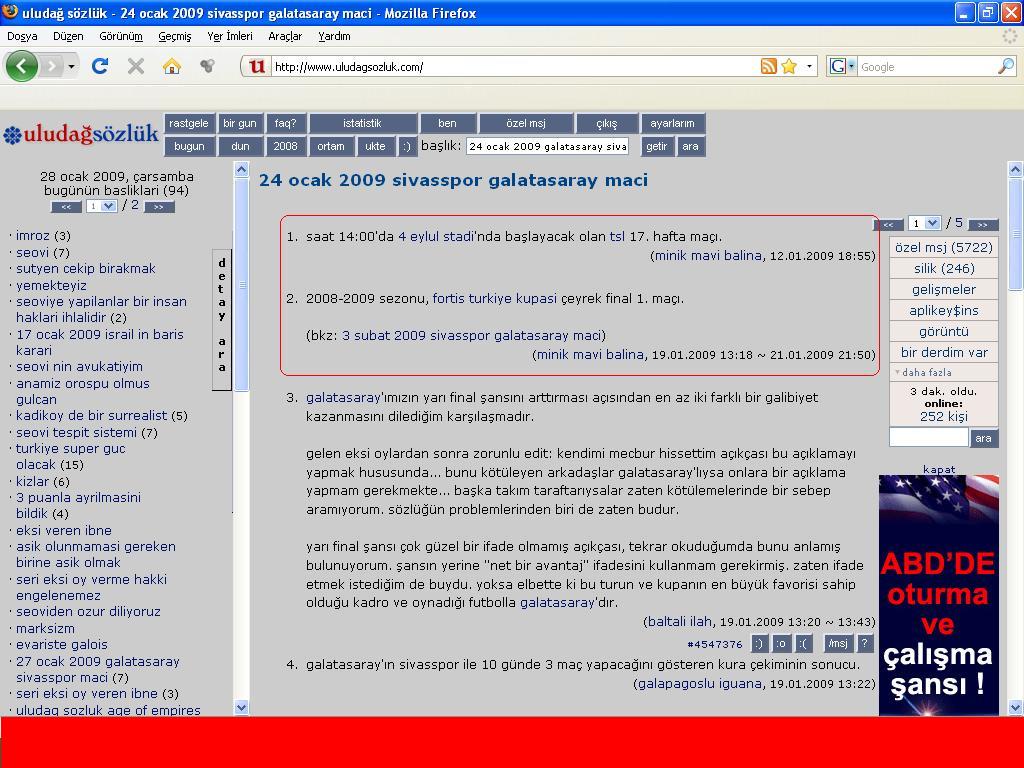Screen dimensions: 1024x768
Task: Click the smiley :) nav button
Action: click(x=407, y=146)
